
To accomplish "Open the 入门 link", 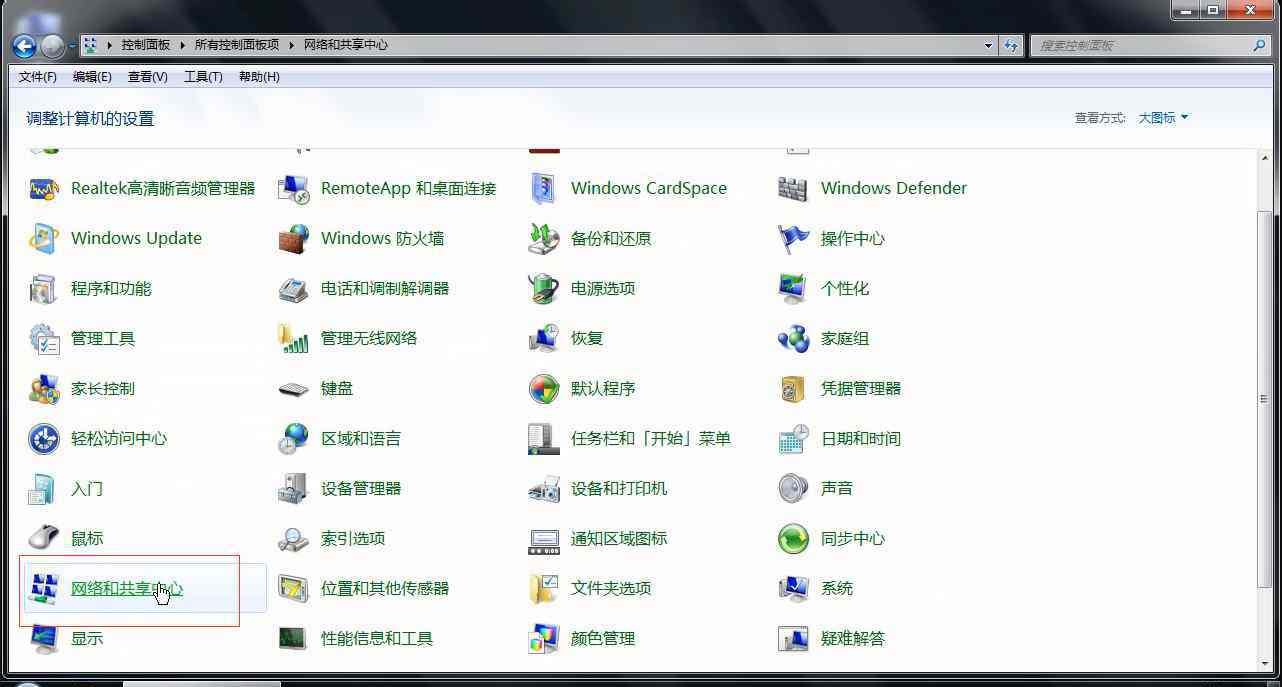I will tap(87, 489).
